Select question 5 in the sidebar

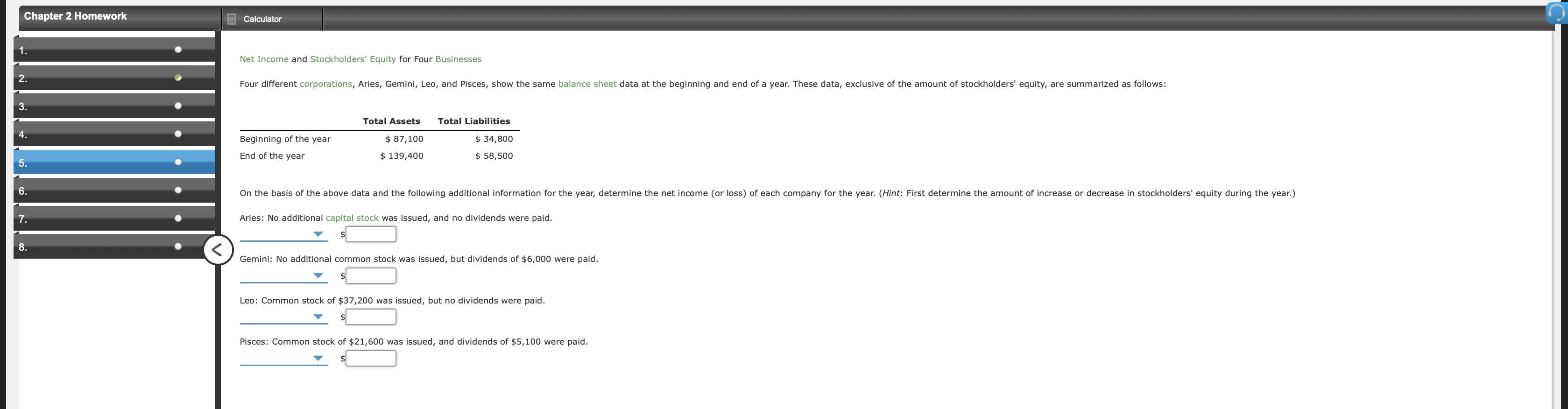click(92, 162)
